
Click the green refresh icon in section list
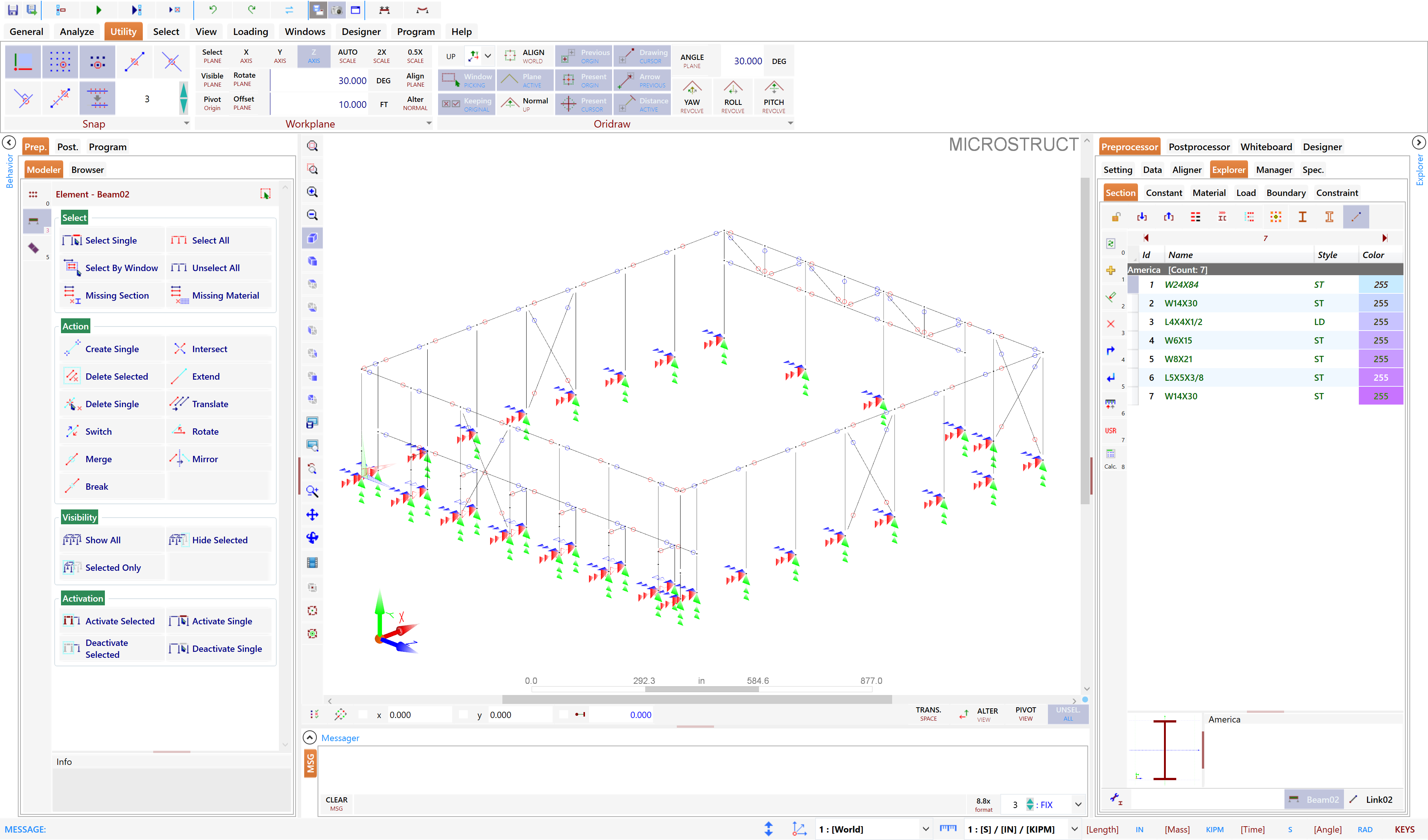tap(1111, 244)
